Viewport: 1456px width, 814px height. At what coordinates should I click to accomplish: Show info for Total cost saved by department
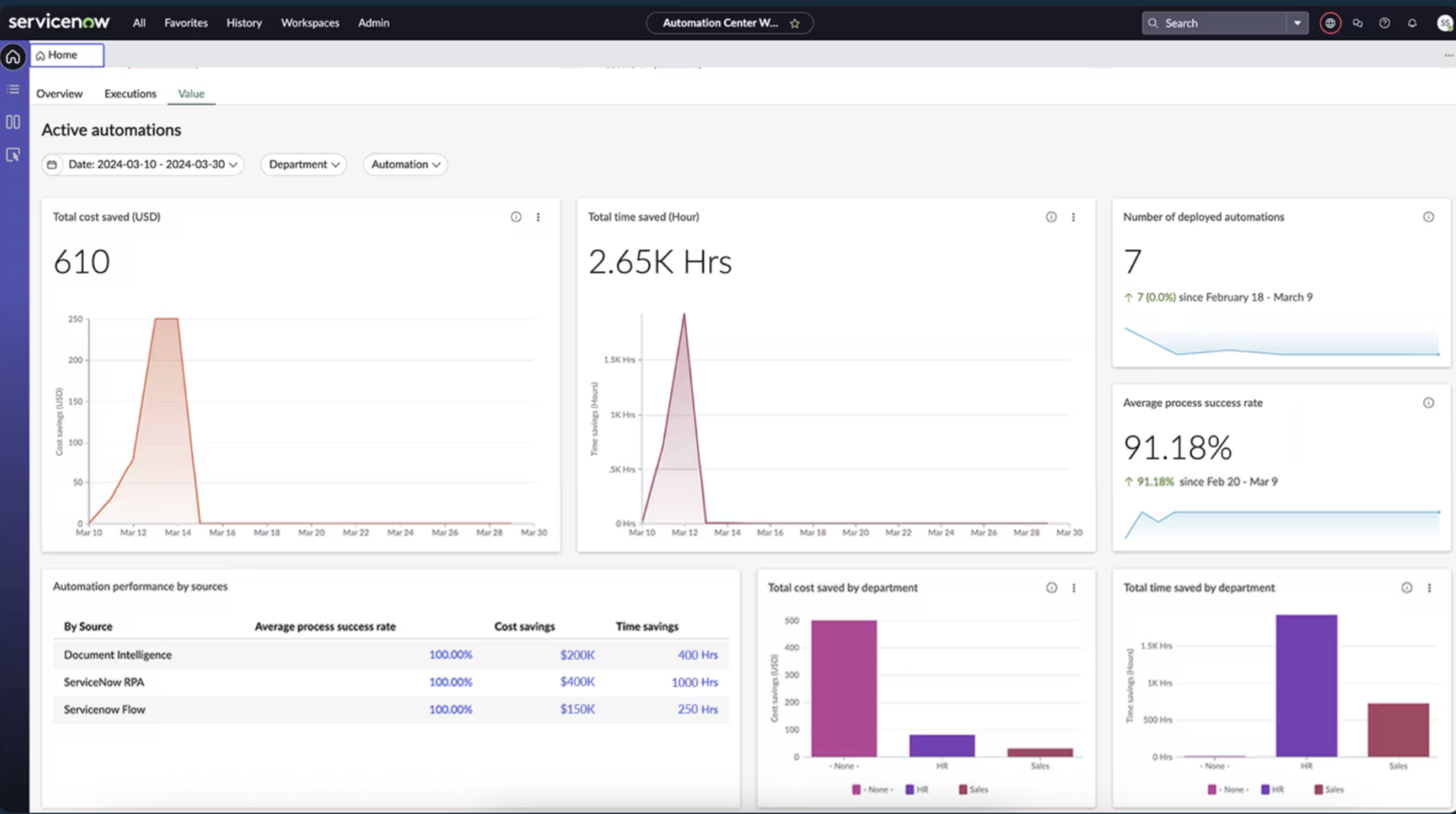click(x=1051, y=588)
